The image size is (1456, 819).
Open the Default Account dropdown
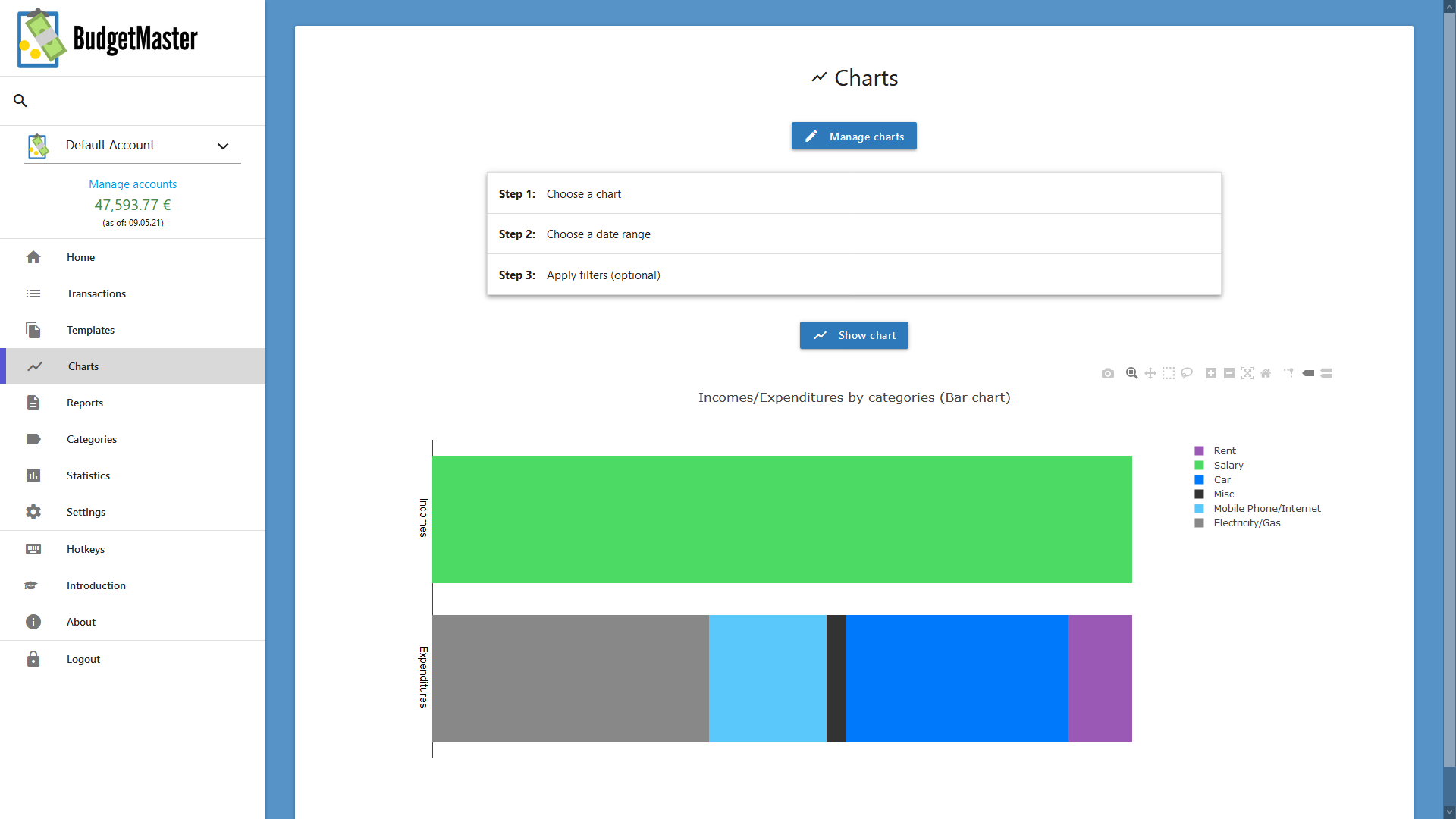pos(133,145)
